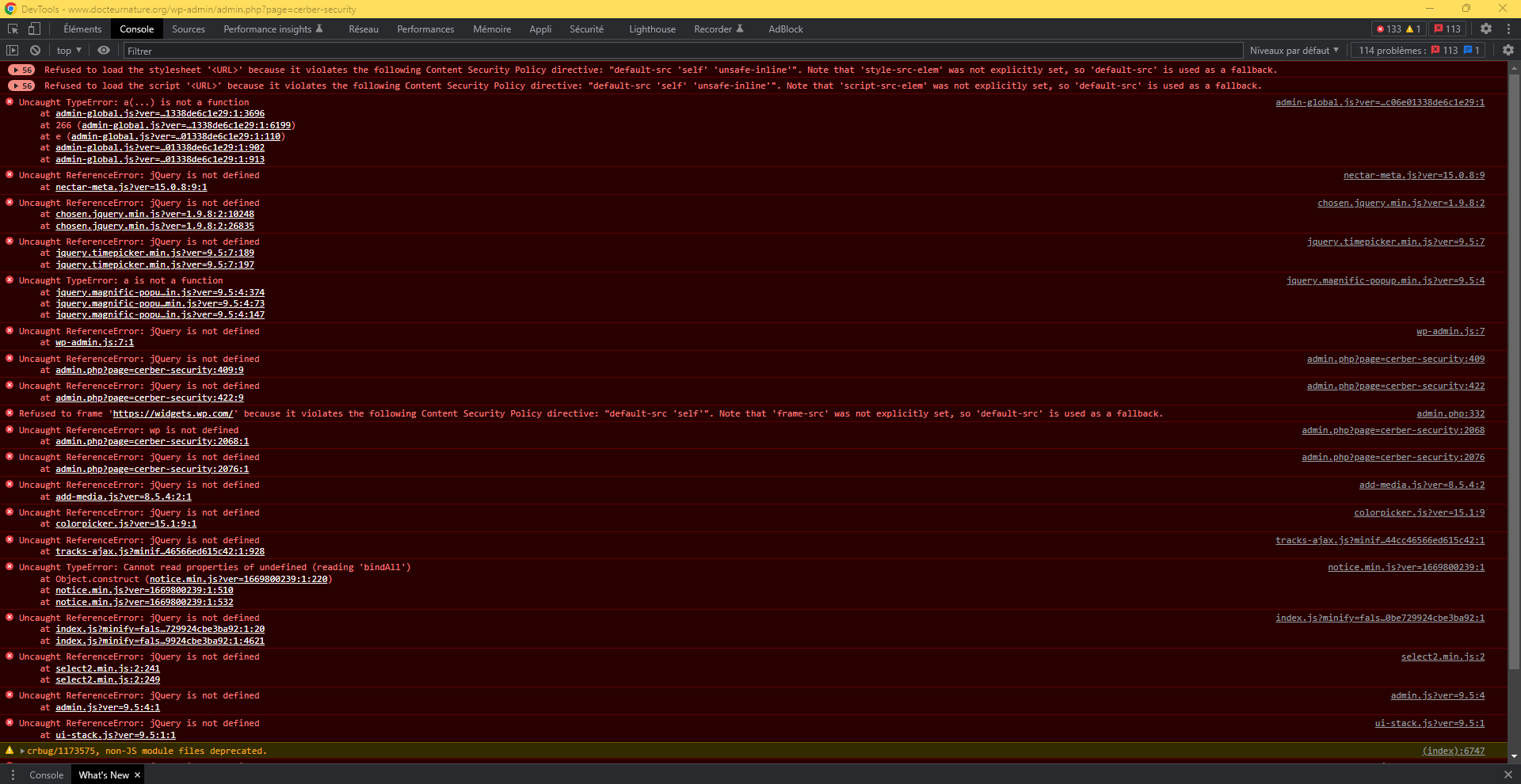The width and height of the screenshot is (1521, 784).
Task: Switch to the Sources tab
Action: pyautogui.click(x=188, y=29)
